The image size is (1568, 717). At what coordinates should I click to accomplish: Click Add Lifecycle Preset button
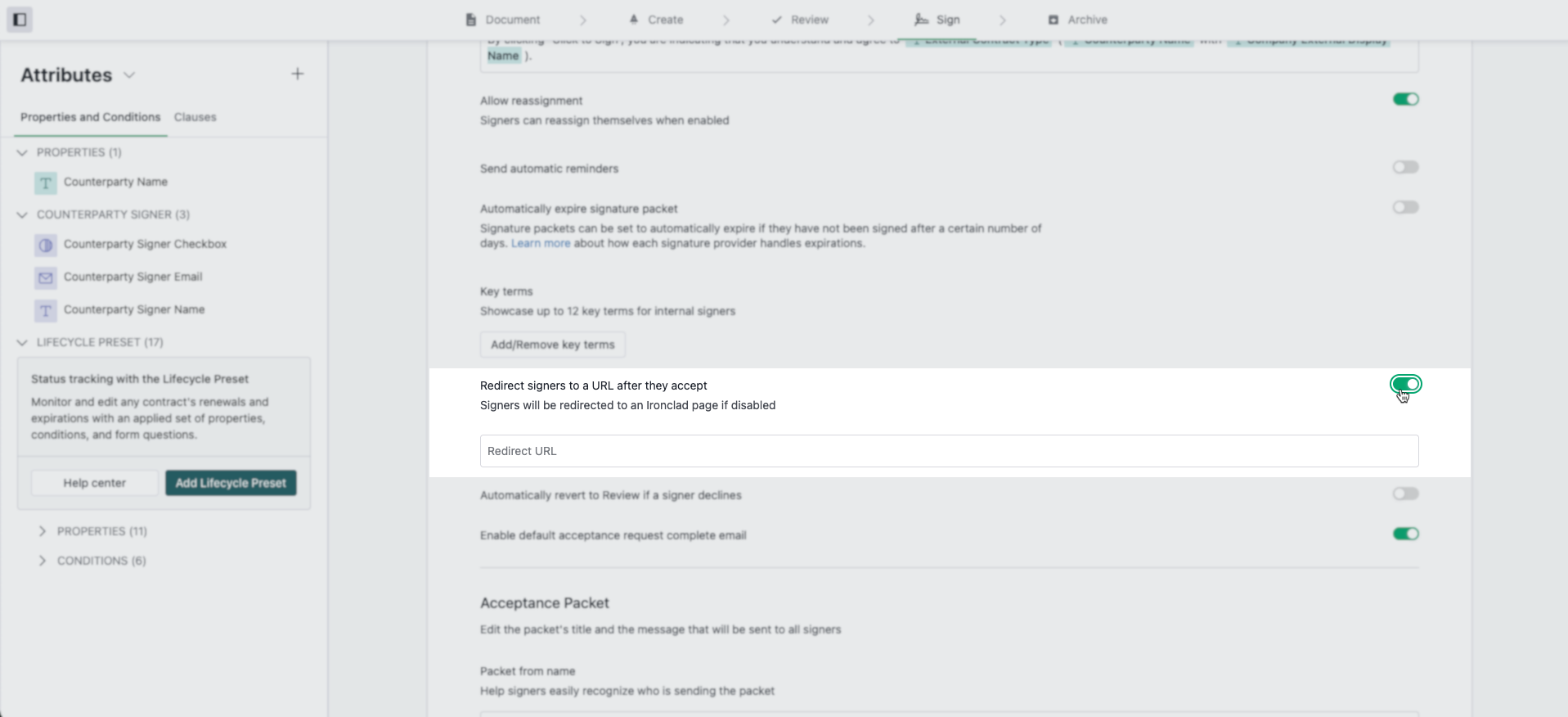tap(231, 483)
